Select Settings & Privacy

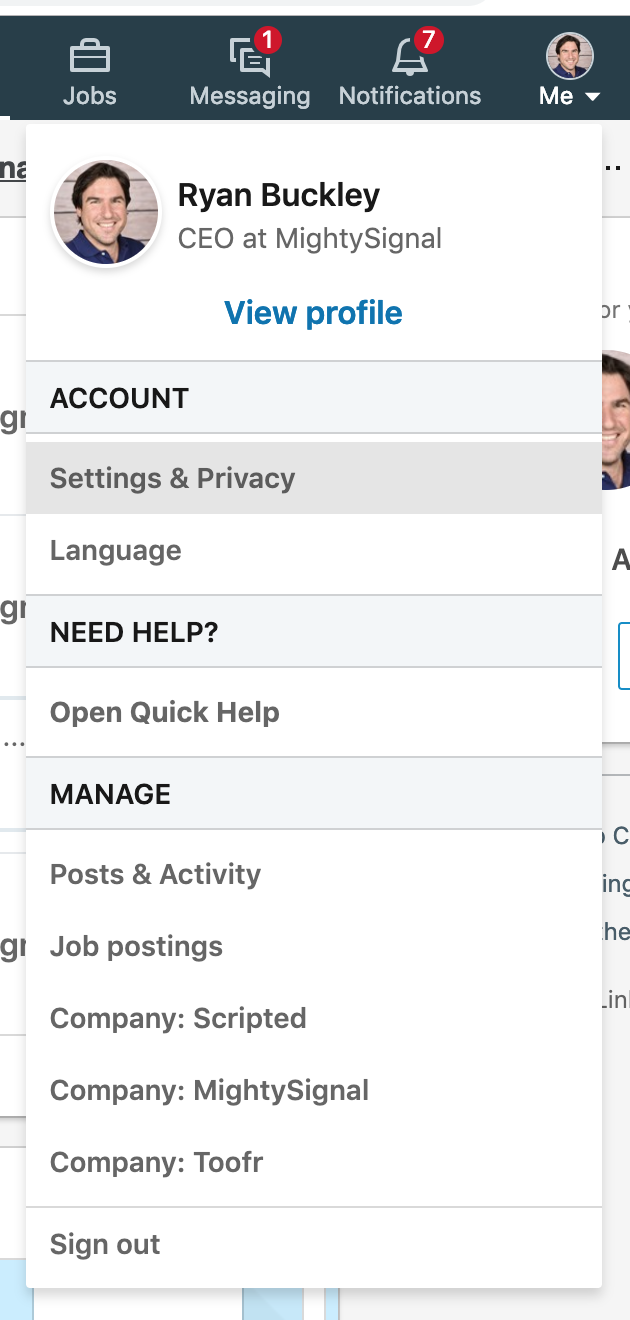click(x=172, y=478)
